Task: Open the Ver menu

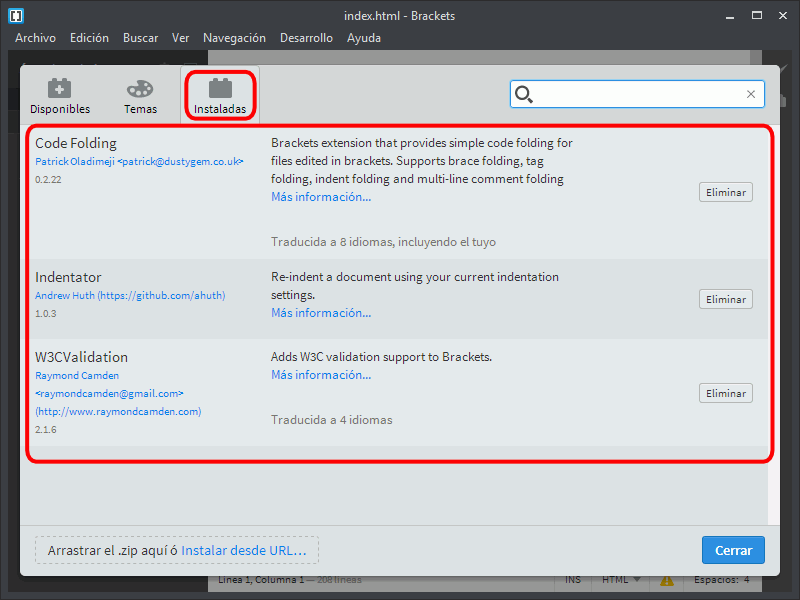Action: pyautogui.click(x=181, y=38)
